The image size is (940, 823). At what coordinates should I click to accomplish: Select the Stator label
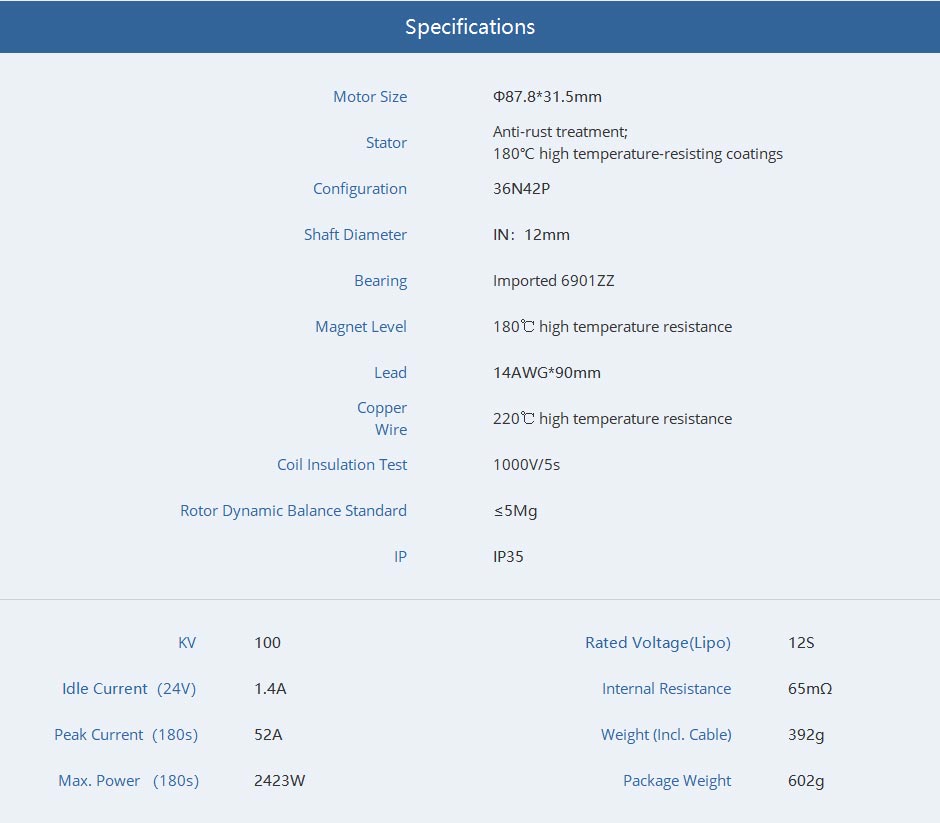pyautogui.click(x=386, y=143)
